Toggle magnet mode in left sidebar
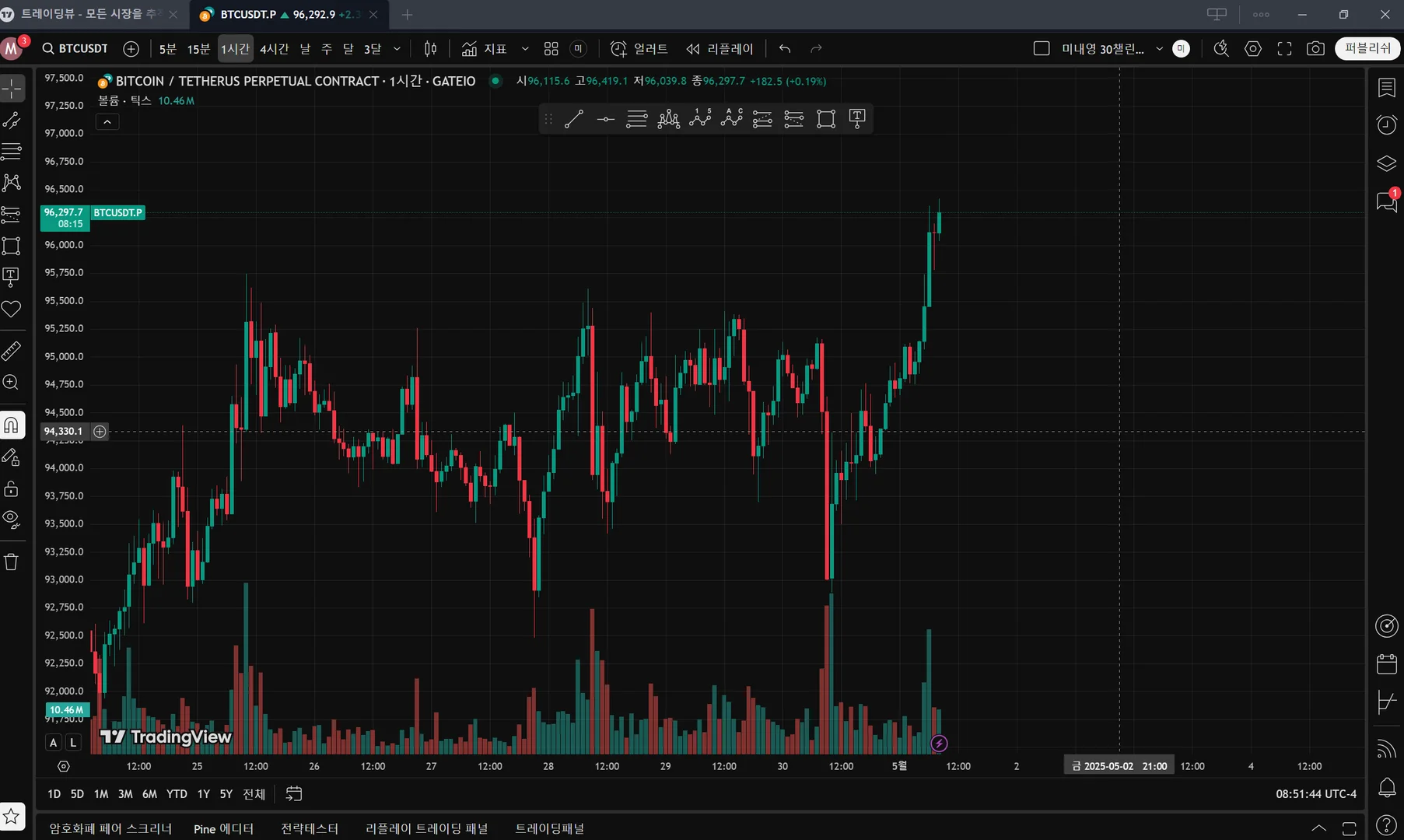This screenshot has width=1404, height=840. (12, 425)
